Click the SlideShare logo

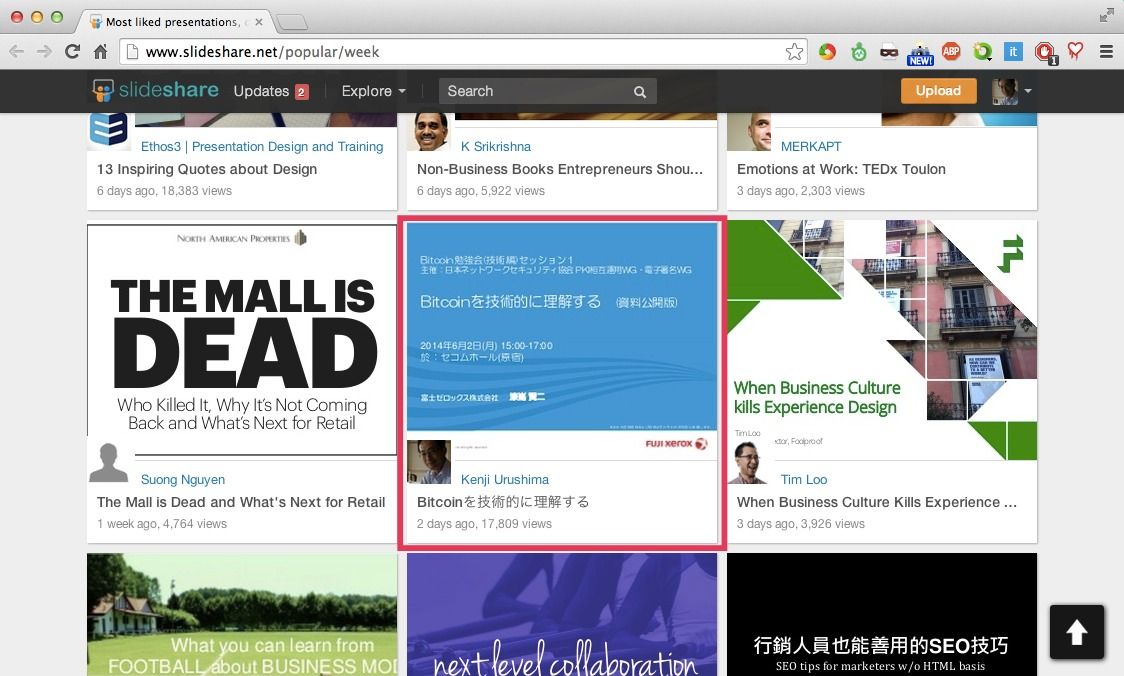156,90
